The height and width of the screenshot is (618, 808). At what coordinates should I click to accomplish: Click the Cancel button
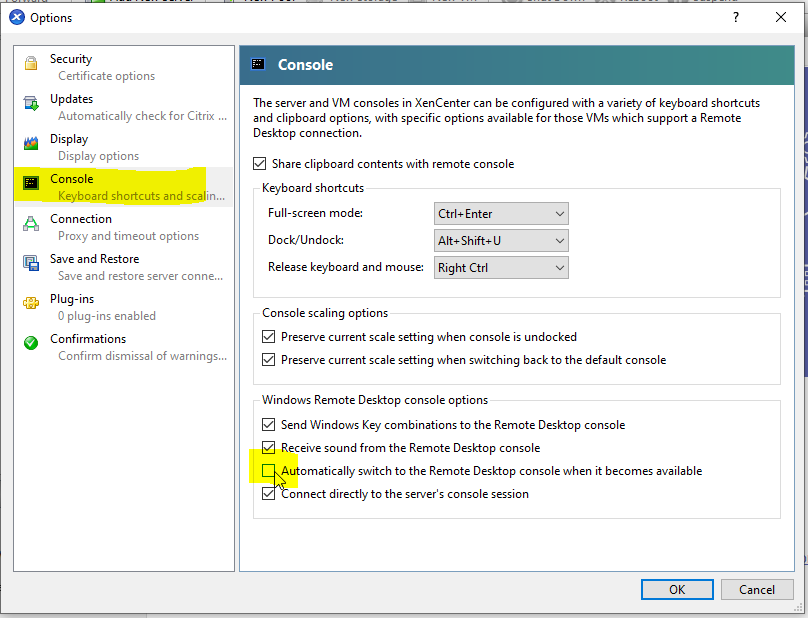tap(756, 589)
